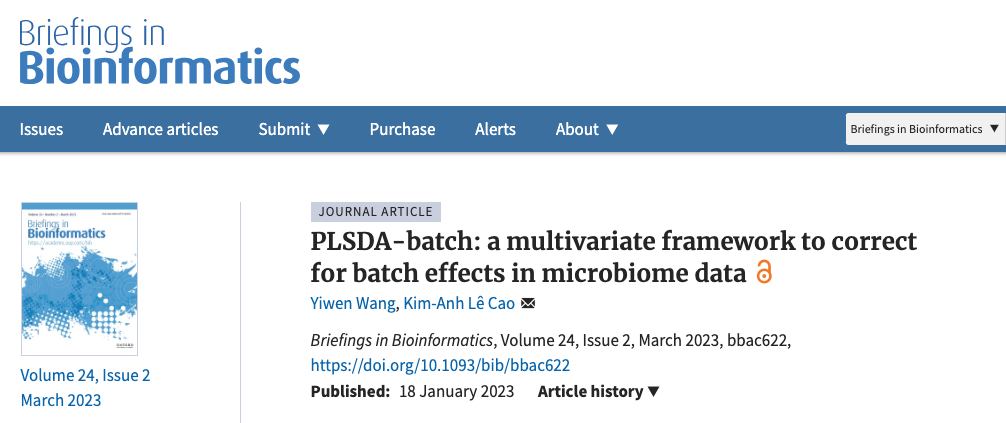Go to Advance articles
Viewport: 1006px width, 423px height.
click(160, 129)
